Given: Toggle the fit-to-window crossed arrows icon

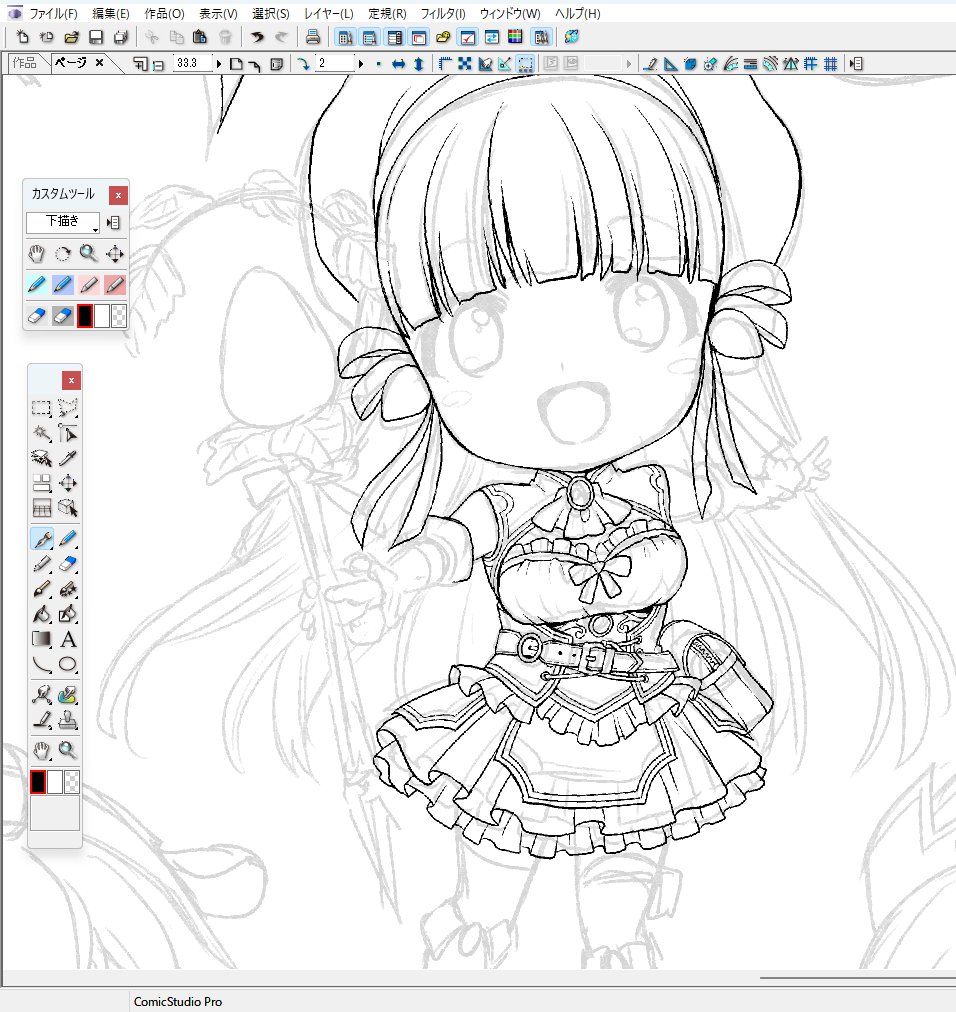Looking at the screenshot, I should pos(465,63).
